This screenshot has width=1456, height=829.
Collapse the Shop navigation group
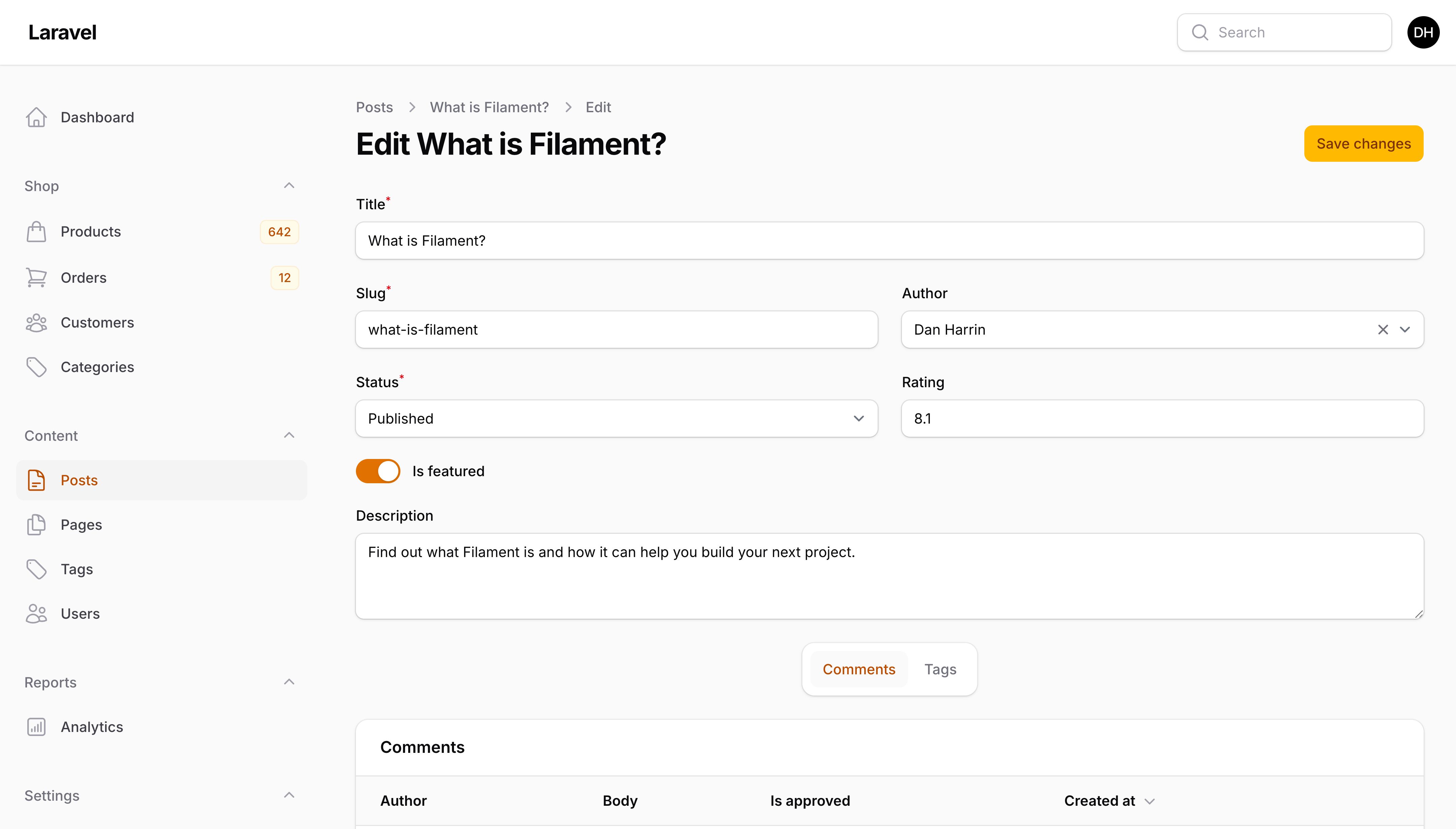coord(289,186)
